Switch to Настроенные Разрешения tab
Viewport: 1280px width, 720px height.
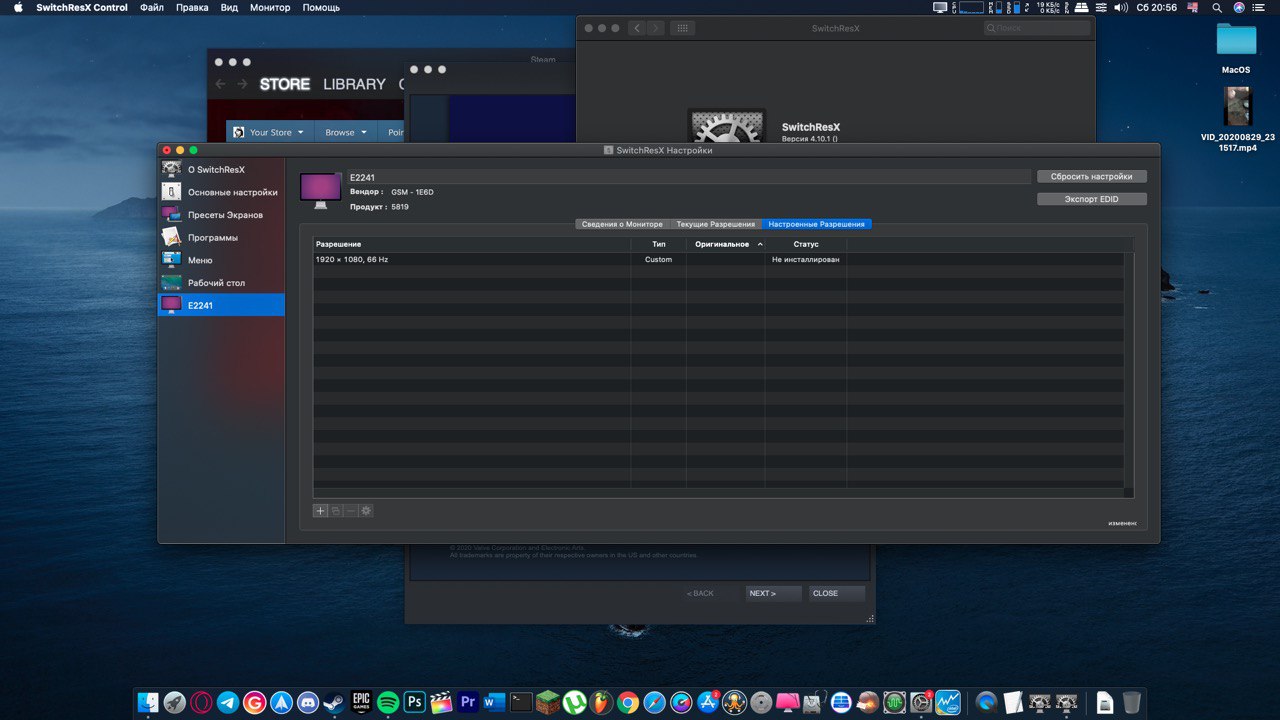click(817, 224)
